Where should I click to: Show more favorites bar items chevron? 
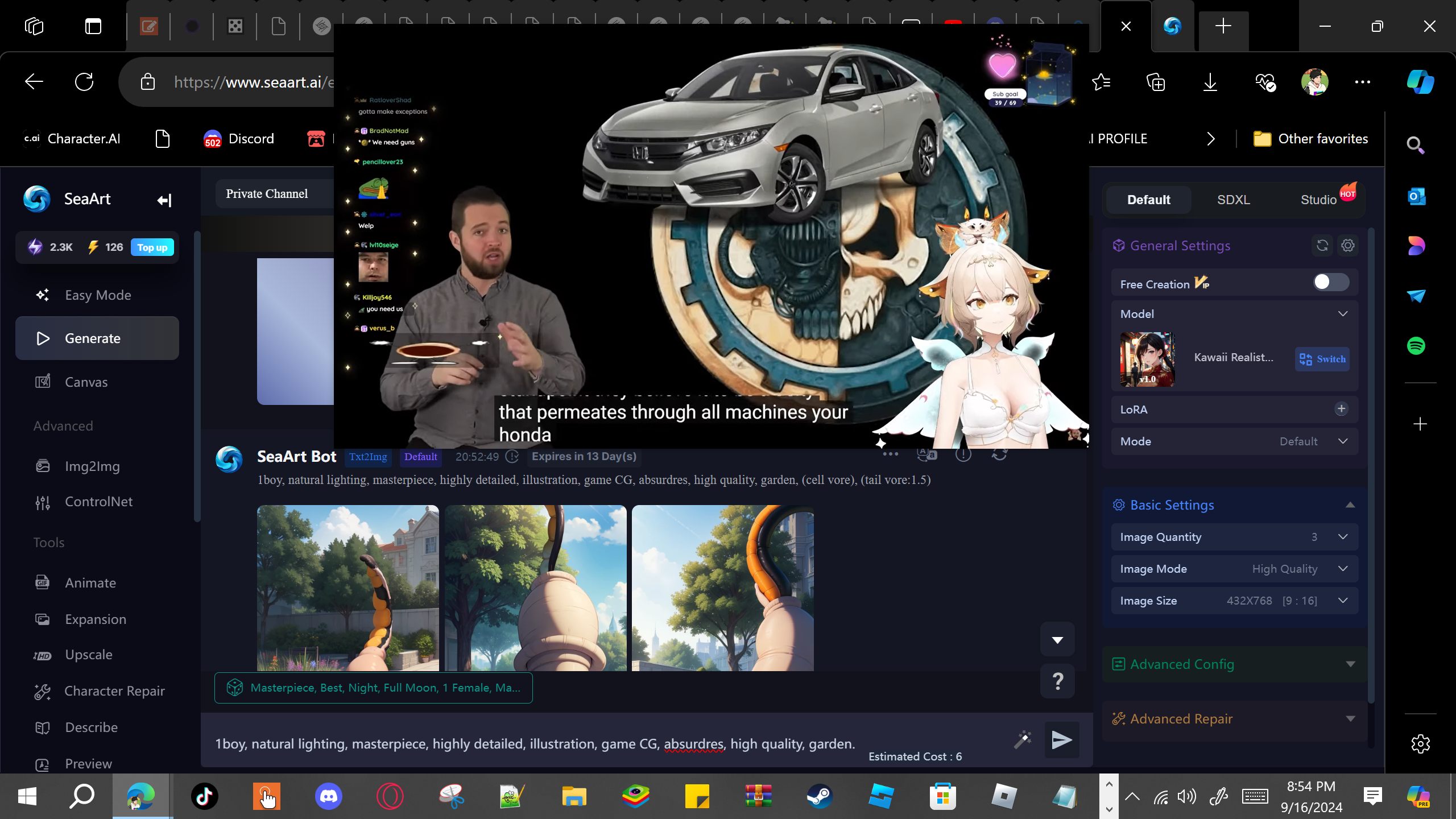coord(1211,139)
